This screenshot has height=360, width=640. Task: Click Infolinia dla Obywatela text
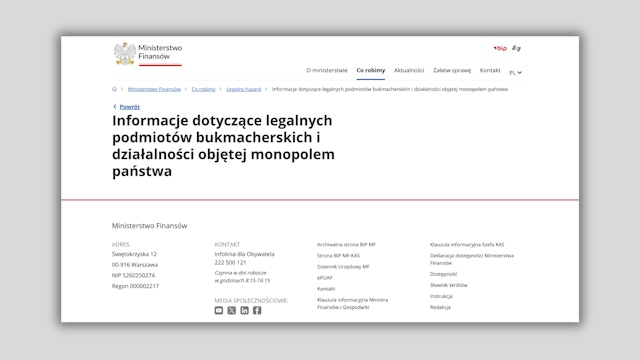tap(244, 254)
